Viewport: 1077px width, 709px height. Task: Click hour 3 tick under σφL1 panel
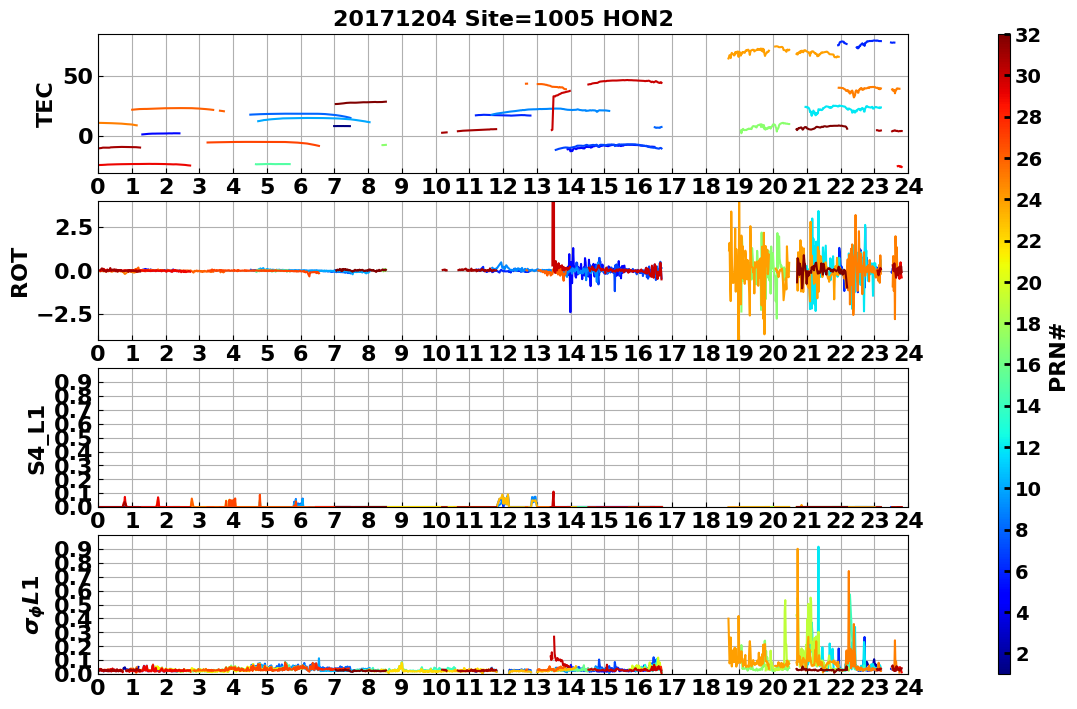pos(199,687)
